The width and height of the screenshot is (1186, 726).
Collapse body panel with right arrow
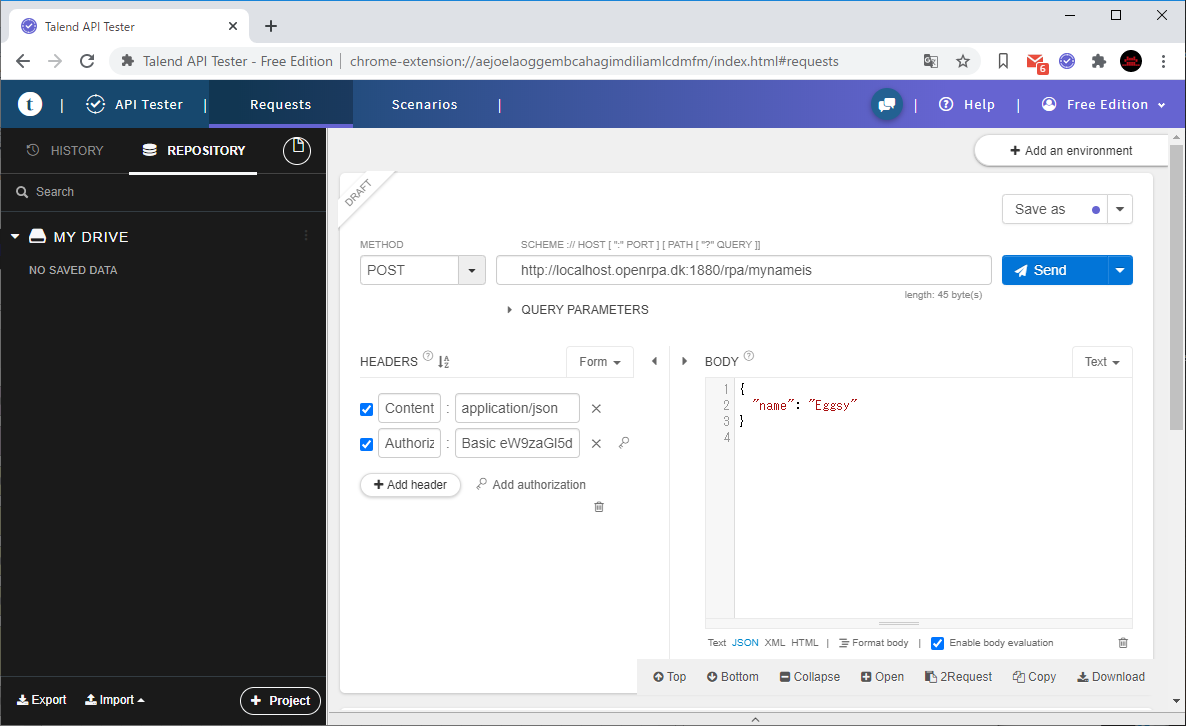coord(685,361)
